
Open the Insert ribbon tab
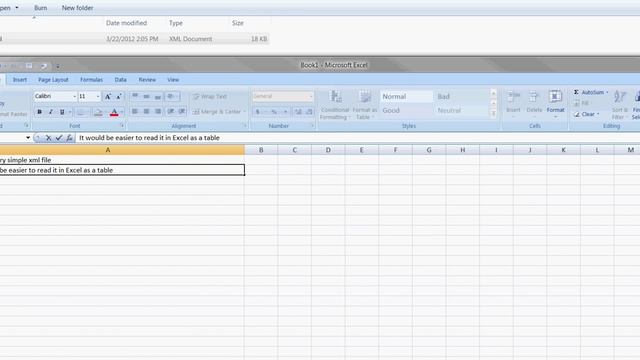20,80
